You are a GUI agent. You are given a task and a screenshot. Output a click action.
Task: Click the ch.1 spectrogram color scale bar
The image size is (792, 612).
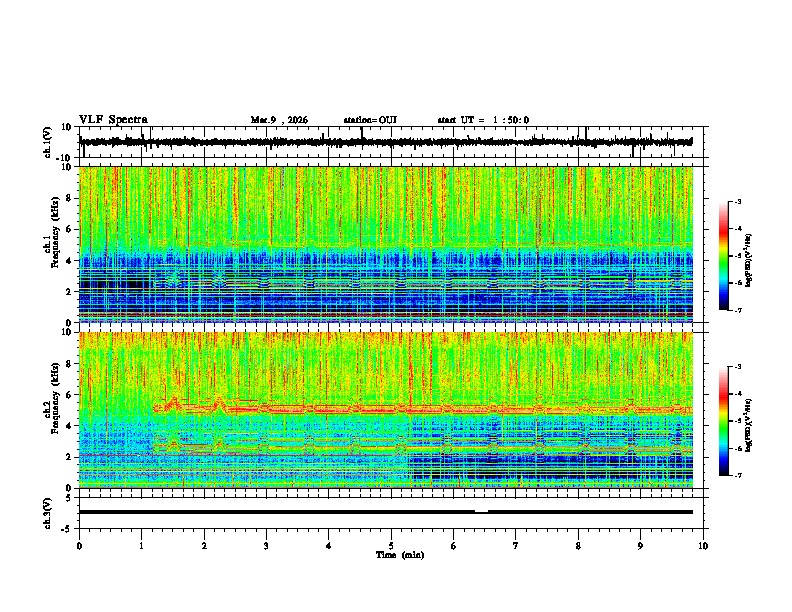724,256
